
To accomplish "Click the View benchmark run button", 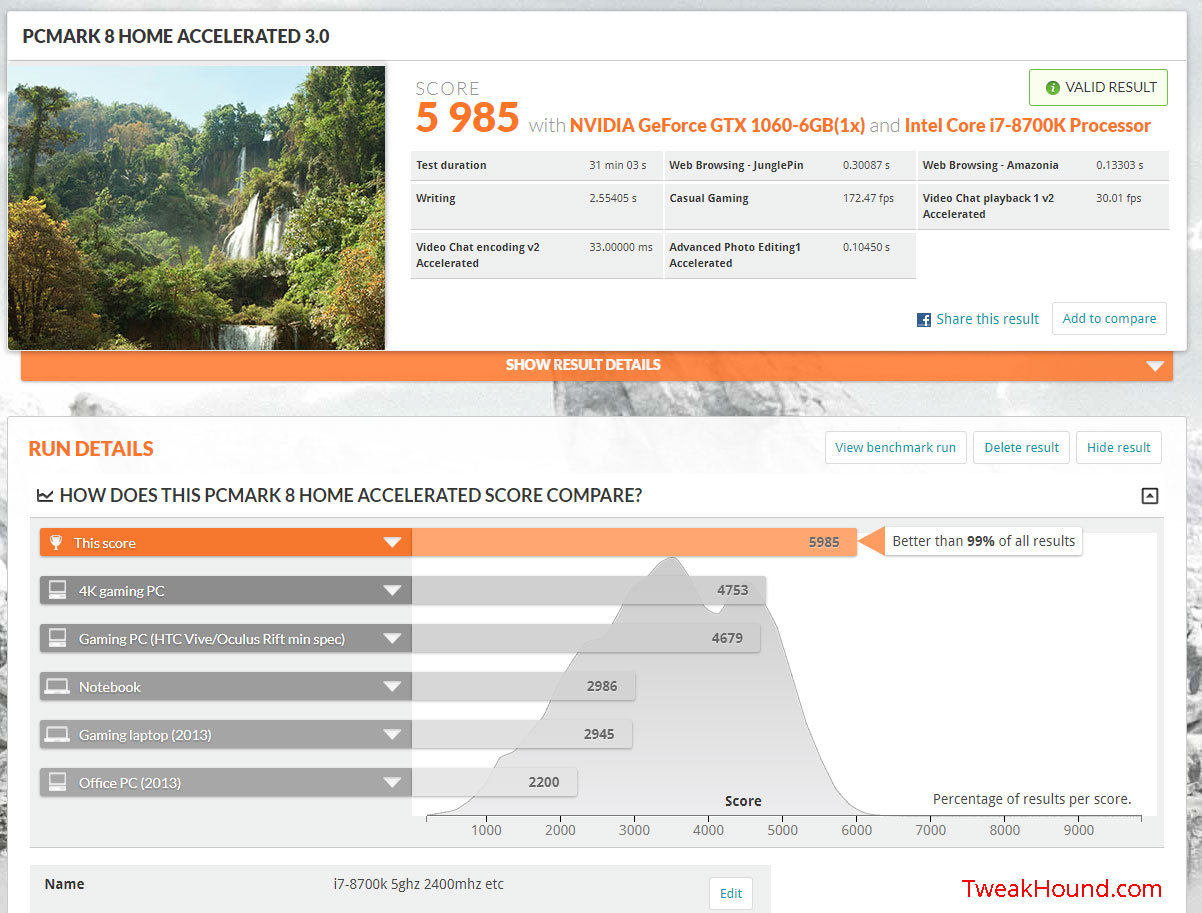I will [896, 447].
